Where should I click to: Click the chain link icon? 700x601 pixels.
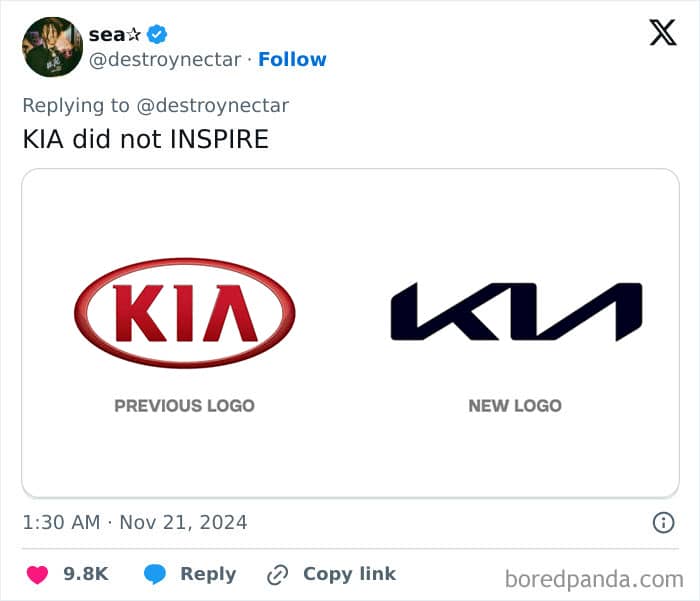click(277, 575)
